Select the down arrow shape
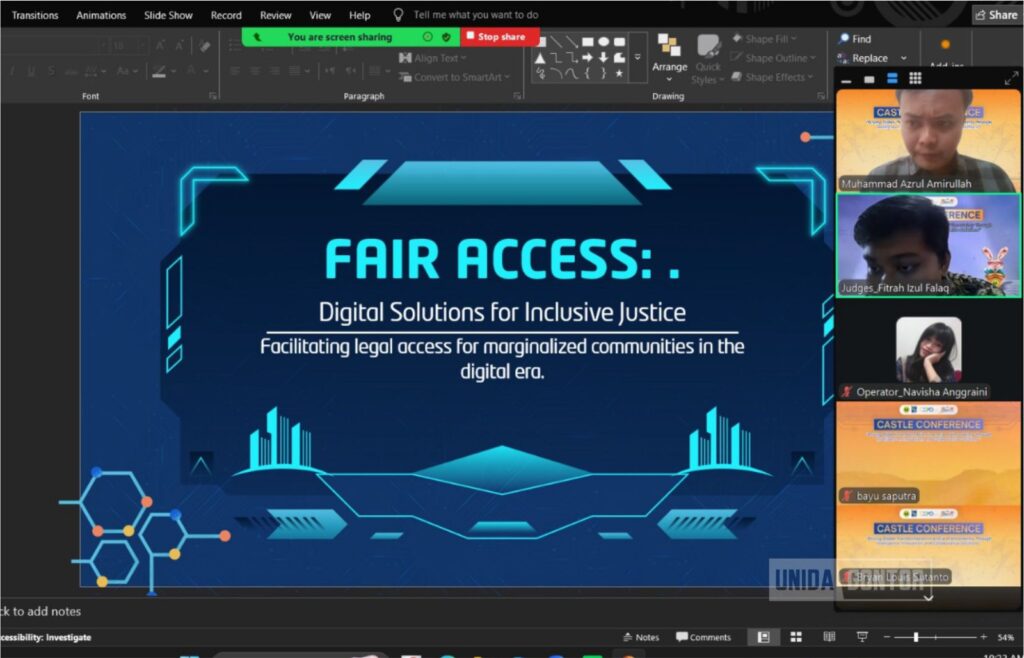1024x658 pixels. point(603,58)
